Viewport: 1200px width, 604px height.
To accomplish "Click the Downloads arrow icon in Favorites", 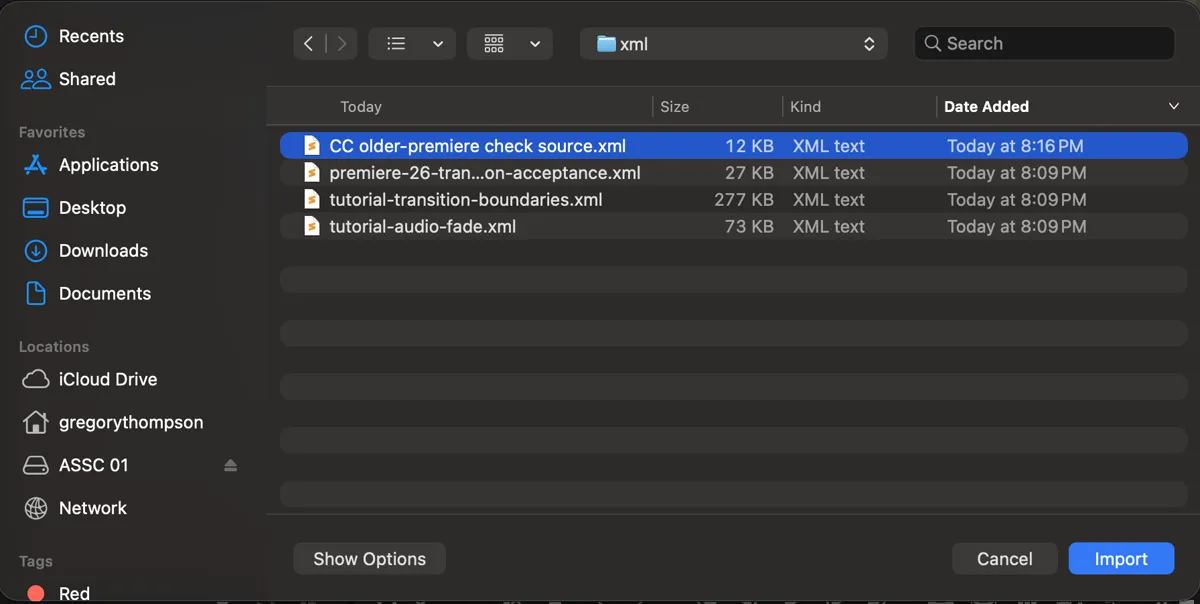I will [x=36, y=251].
